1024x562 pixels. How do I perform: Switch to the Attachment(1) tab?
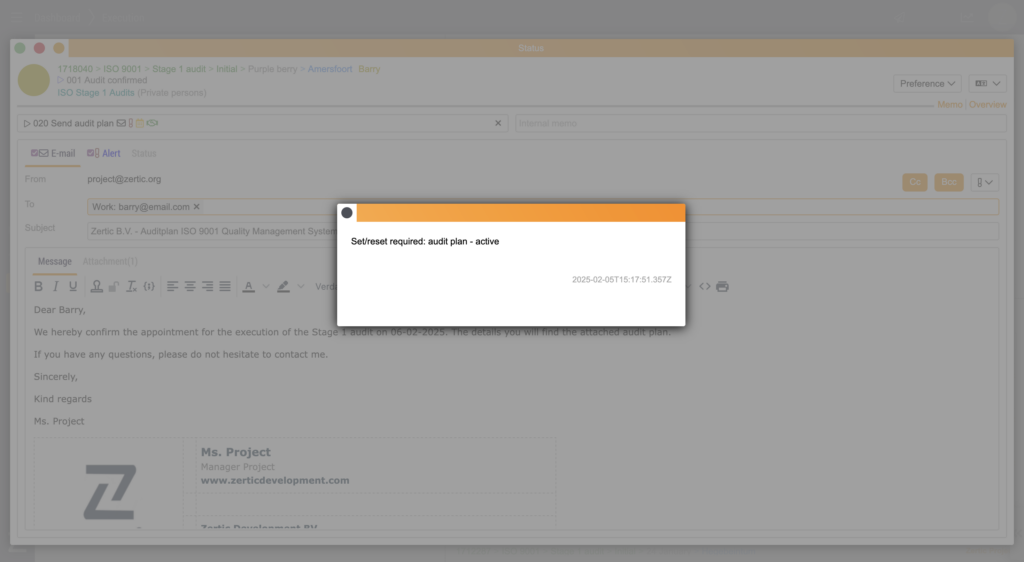[110, 262]
